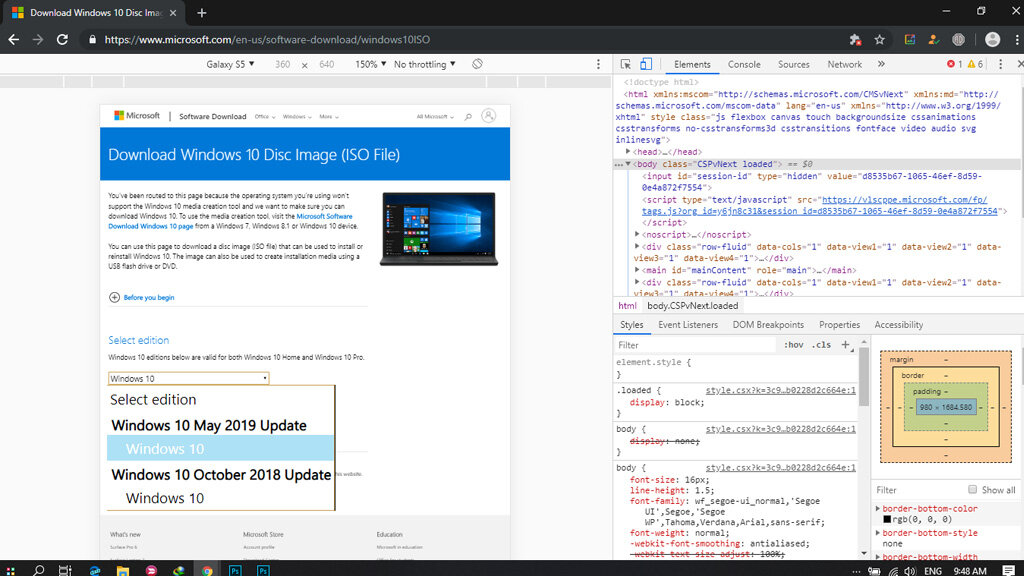Open a new browser tab with plus

[x=201, y=13]
